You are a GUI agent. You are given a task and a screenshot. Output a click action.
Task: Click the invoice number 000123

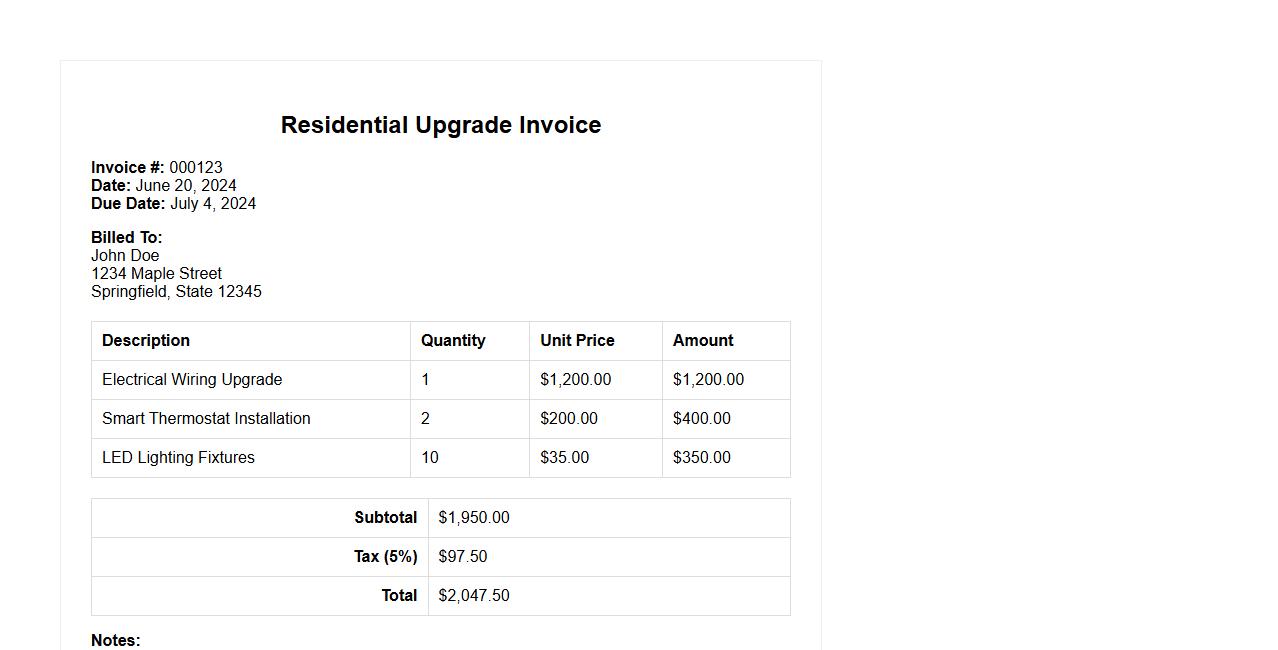click(196, 168)
